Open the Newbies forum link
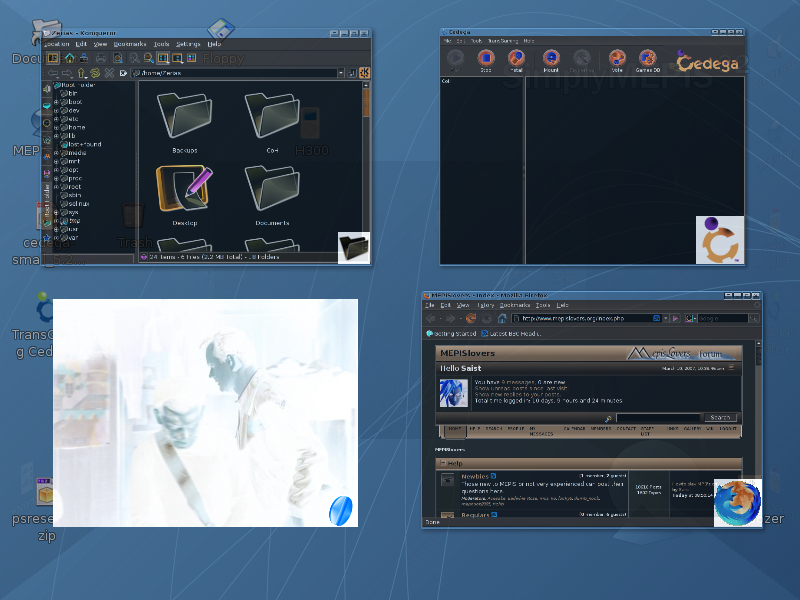 (475, 477)
